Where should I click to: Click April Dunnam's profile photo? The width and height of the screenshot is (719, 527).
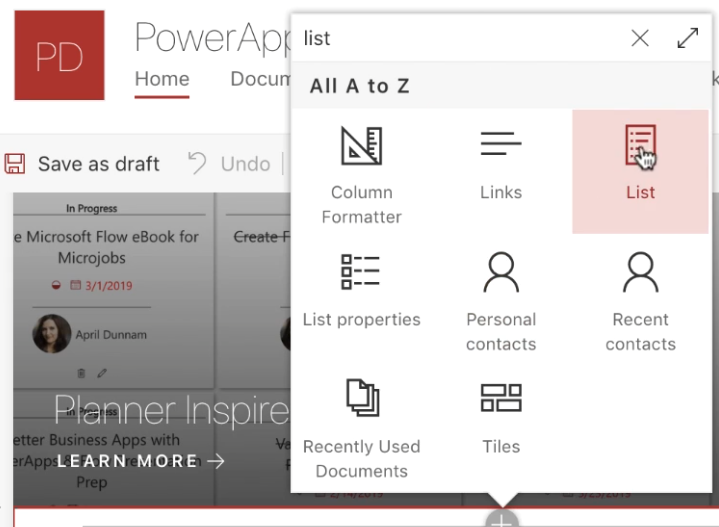click(x=52, y=333)
